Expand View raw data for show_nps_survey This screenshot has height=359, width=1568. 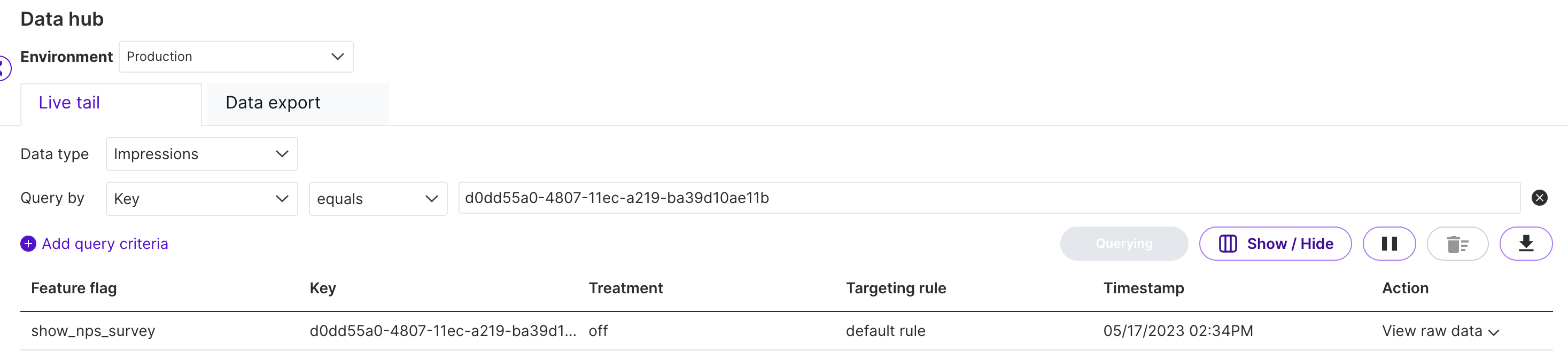tap(1440, 331)
